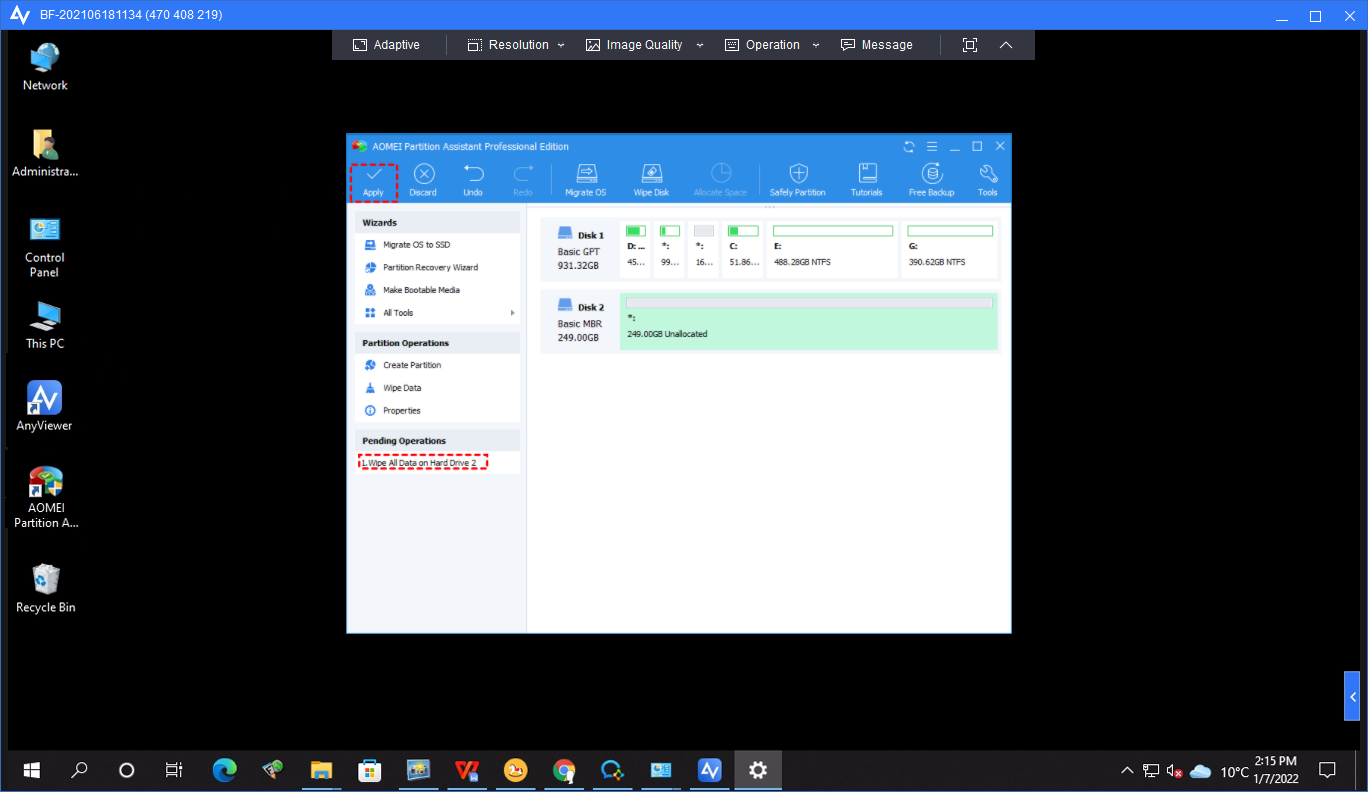
Task: Open Task View on the taskbar
Action: coord(174,771)
